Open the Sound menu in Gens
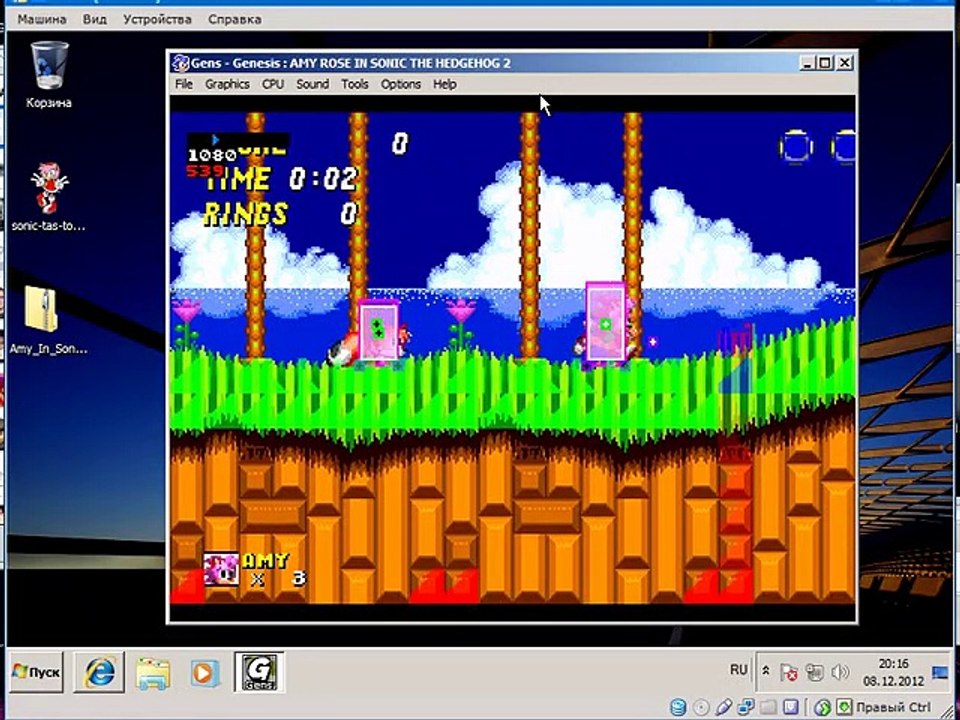This screenshot has width=960, height=720. [312, 84]
